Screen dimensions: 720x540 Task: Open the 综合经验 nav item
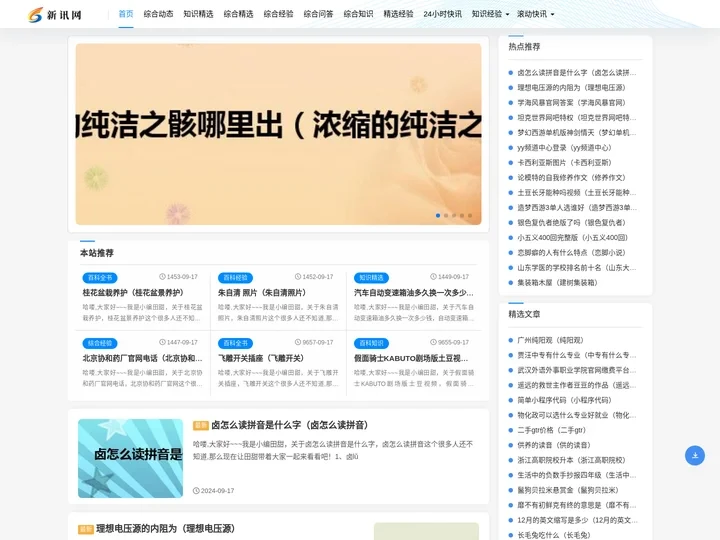click(x=278, y=14)
